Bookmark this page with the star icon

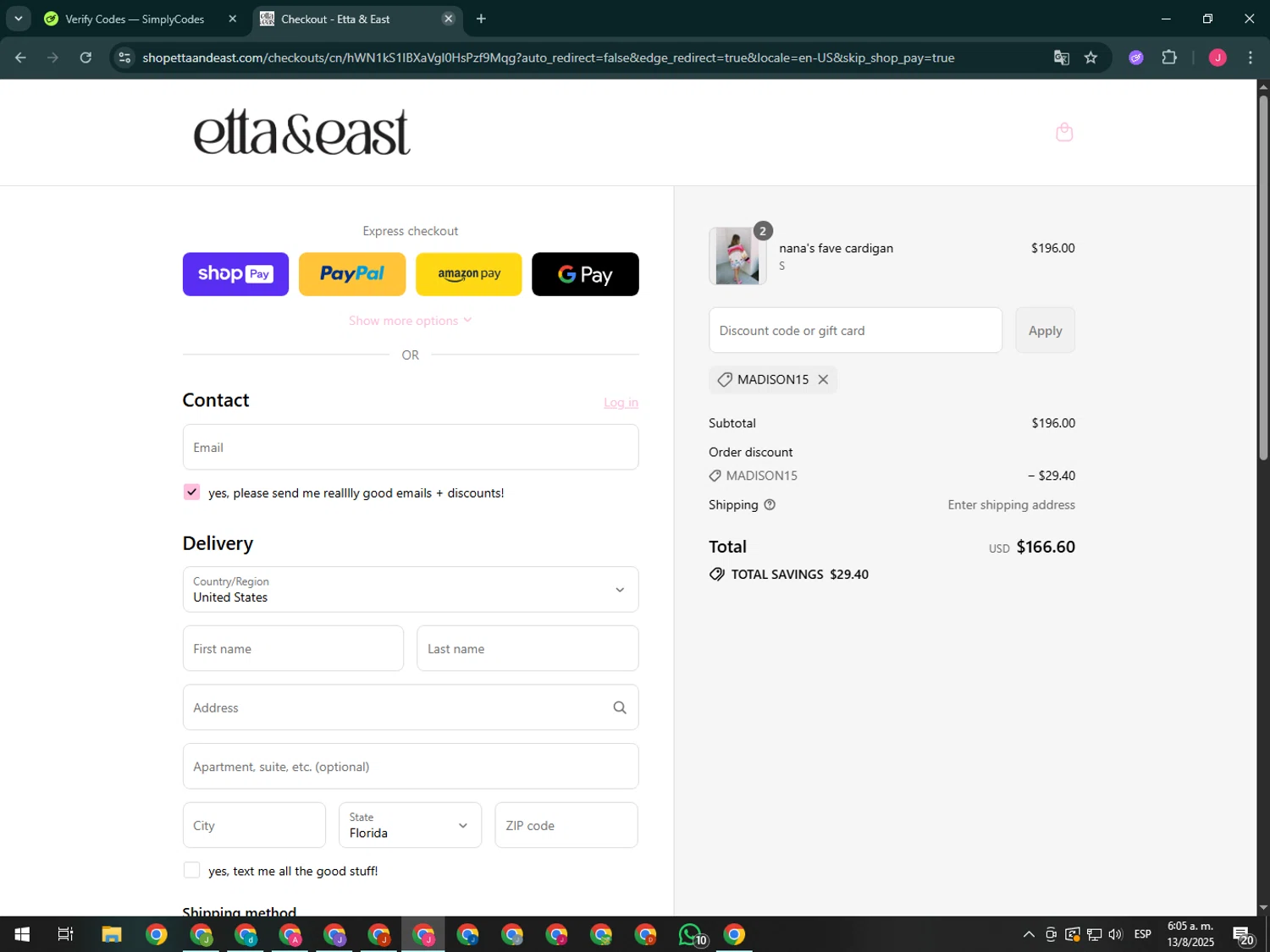[x=1091, y=58]
